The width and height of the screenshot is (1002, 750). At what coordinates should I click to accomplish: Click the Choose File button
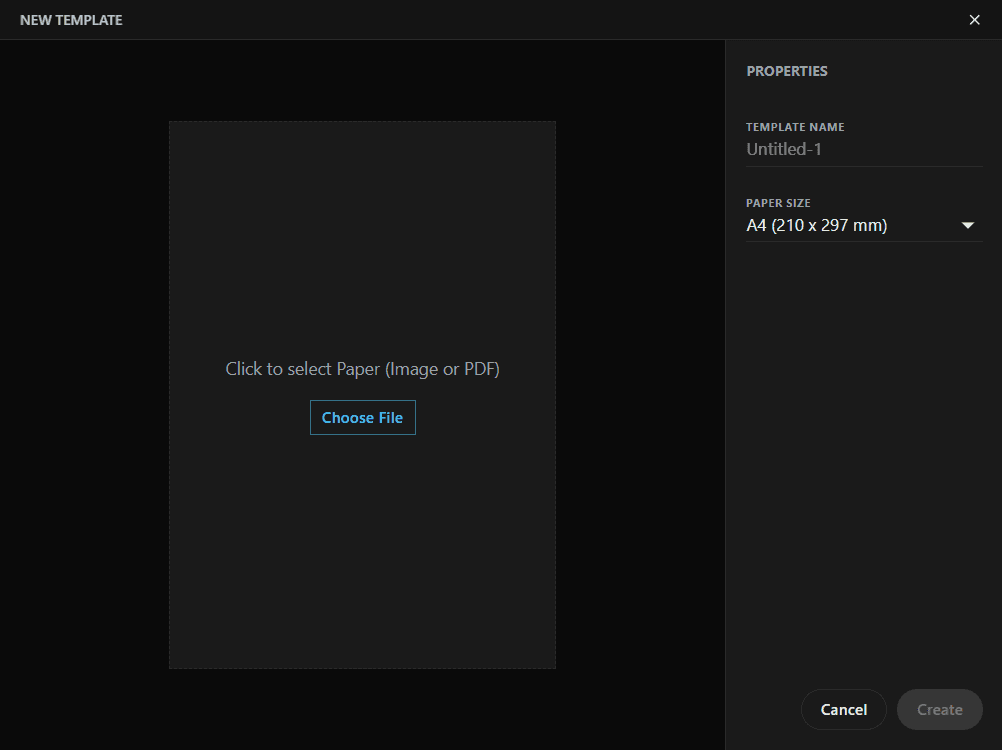click(362, 418)
